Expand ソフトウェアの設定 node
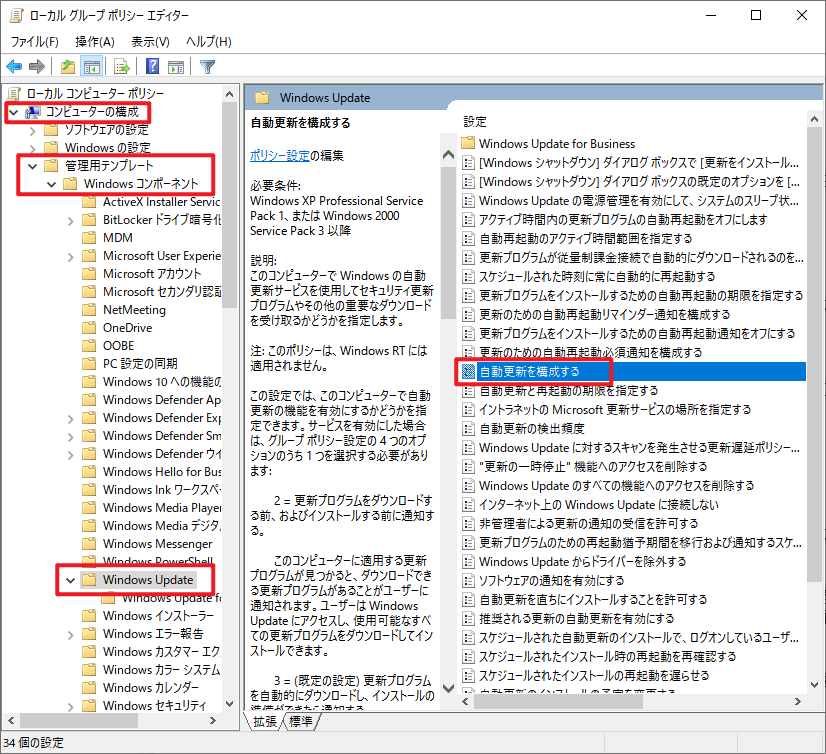Image resolution: width=826 pixels, height=754 pixels. point(33,130)
